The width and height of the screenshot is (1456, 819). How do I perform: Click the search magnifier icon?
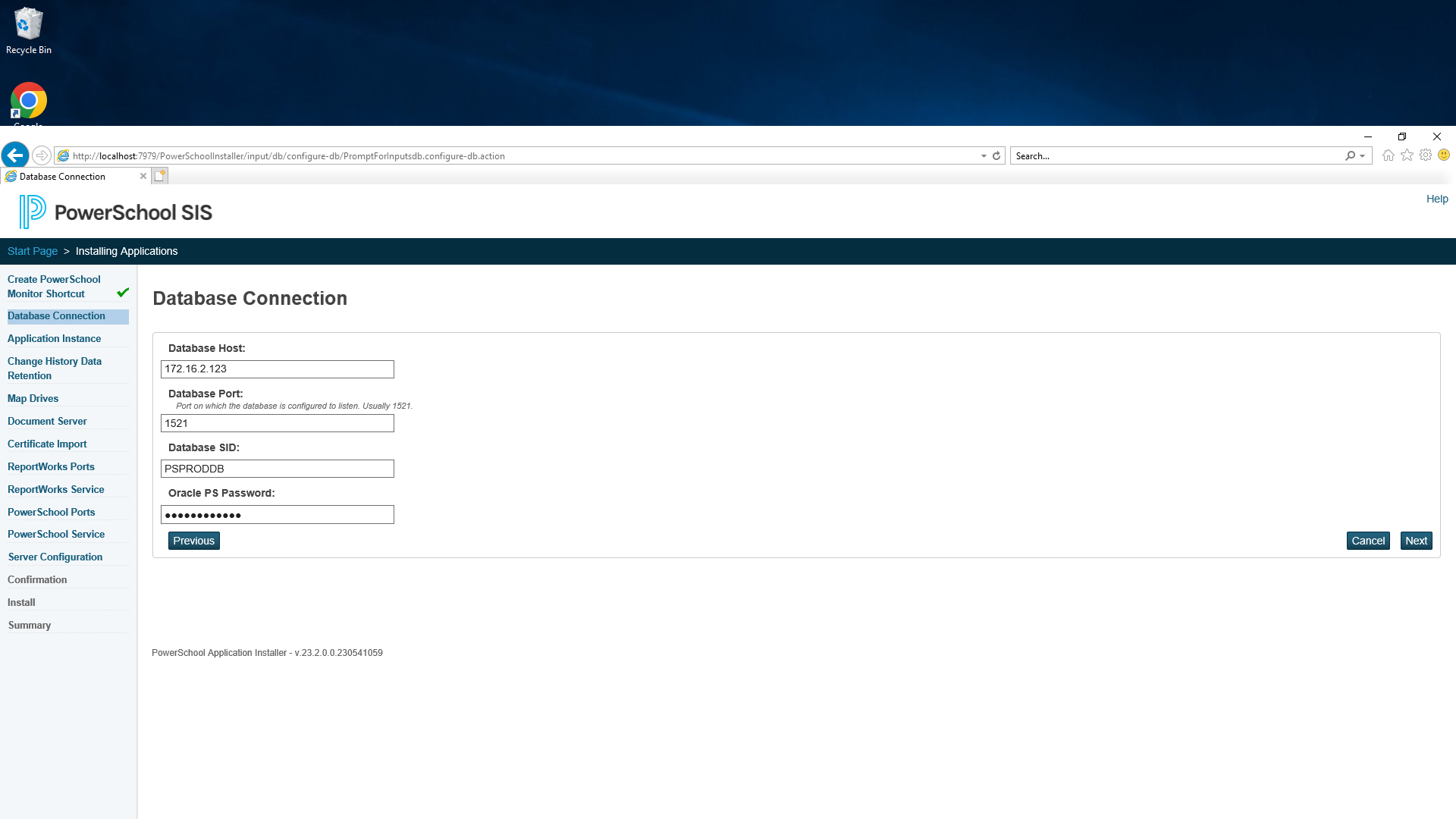tap(1351, 155)
